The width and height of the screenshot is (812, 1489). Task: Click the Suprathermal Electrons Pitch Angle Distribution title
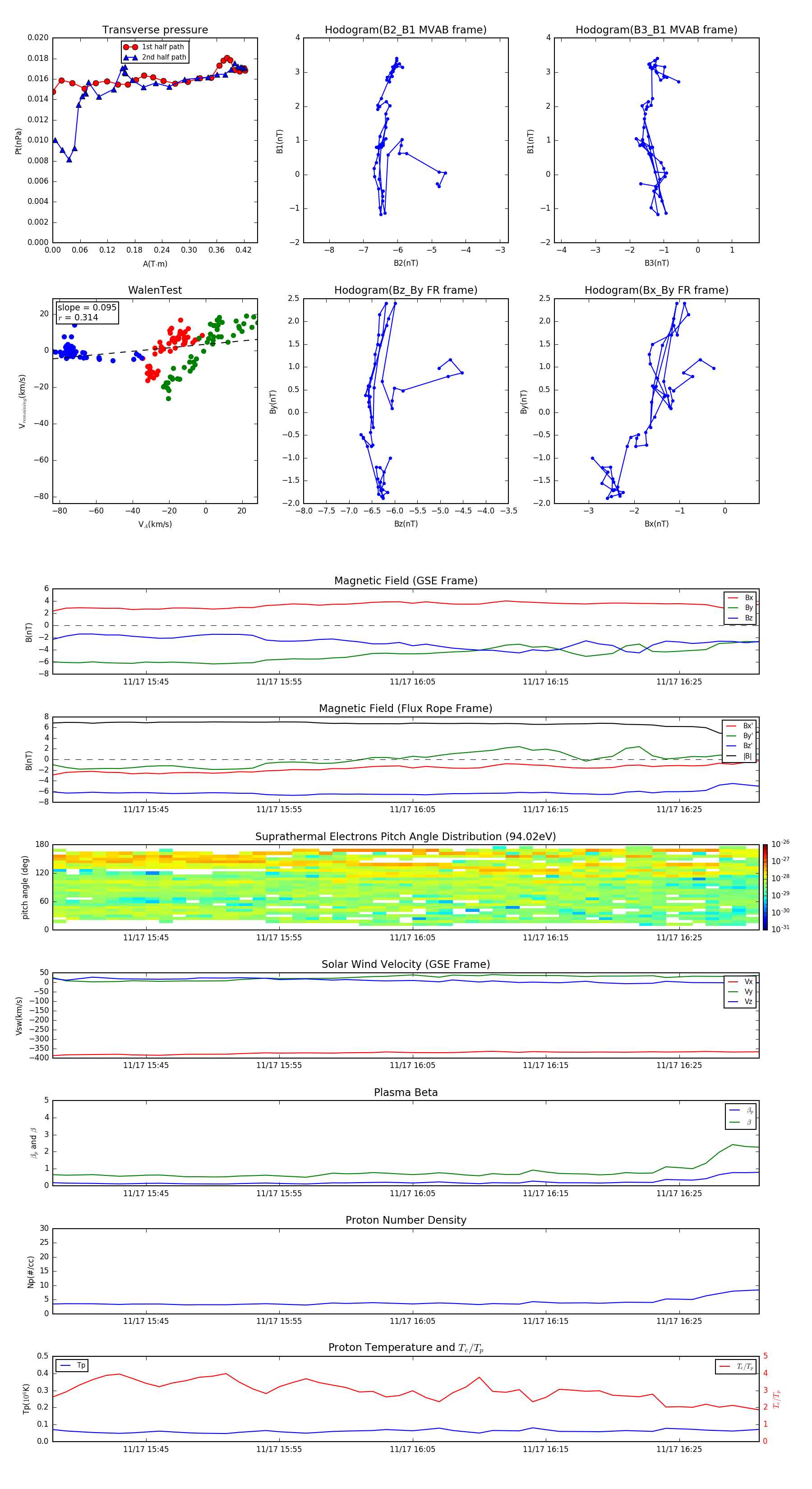[x=406, y=837]
